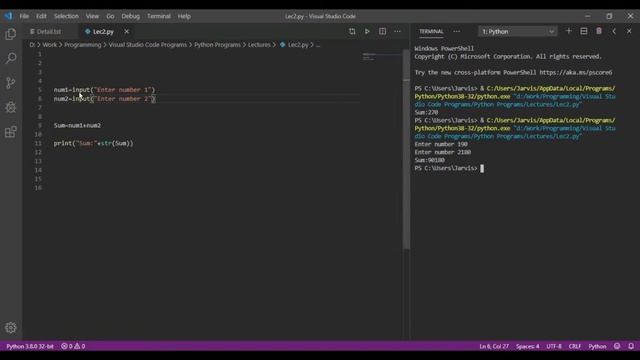Open terminal panel views ellipsis
Viewport: 640px width, 360px height.
[x=456, y=31]
